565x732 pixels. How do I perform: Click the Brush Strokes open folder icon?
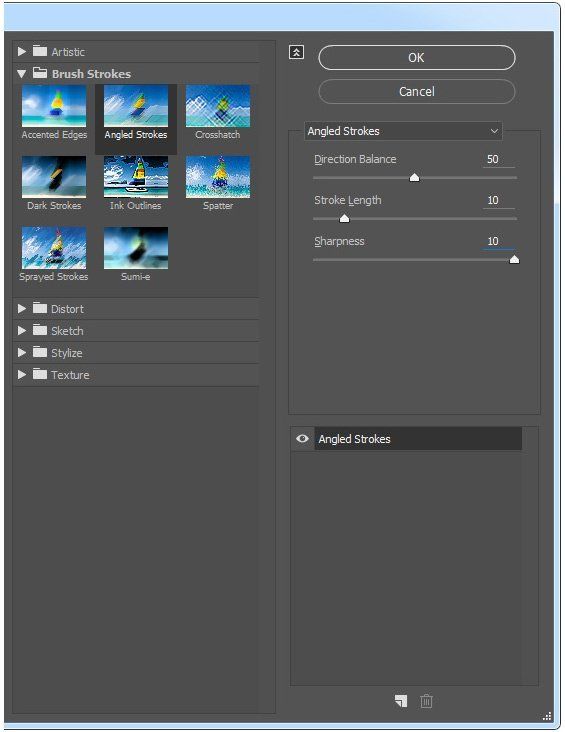tap(40, 73)
